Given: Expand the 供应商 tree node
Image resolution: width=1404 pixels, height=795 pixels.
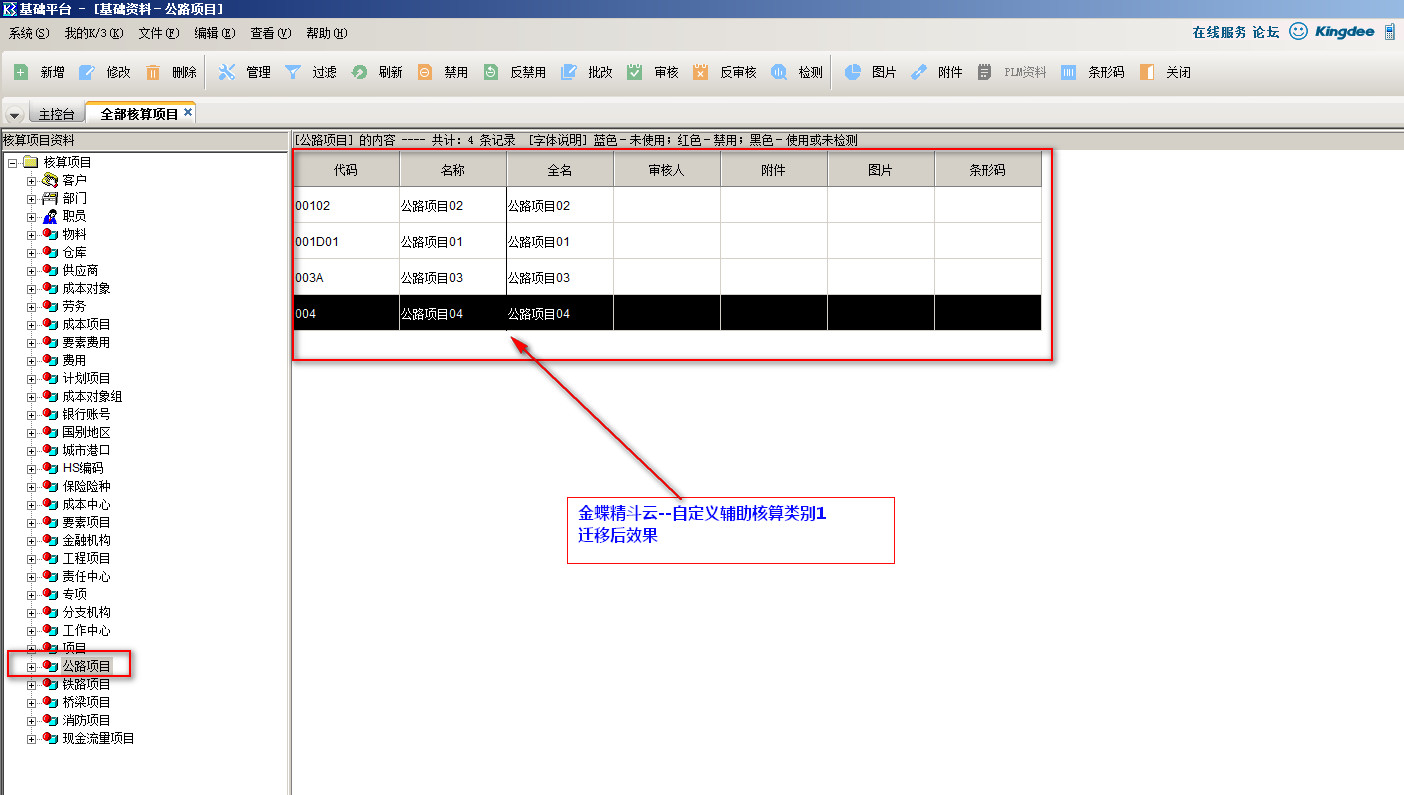Looking at the screenshot, I should pyautogui.click(x=31, y=271).
